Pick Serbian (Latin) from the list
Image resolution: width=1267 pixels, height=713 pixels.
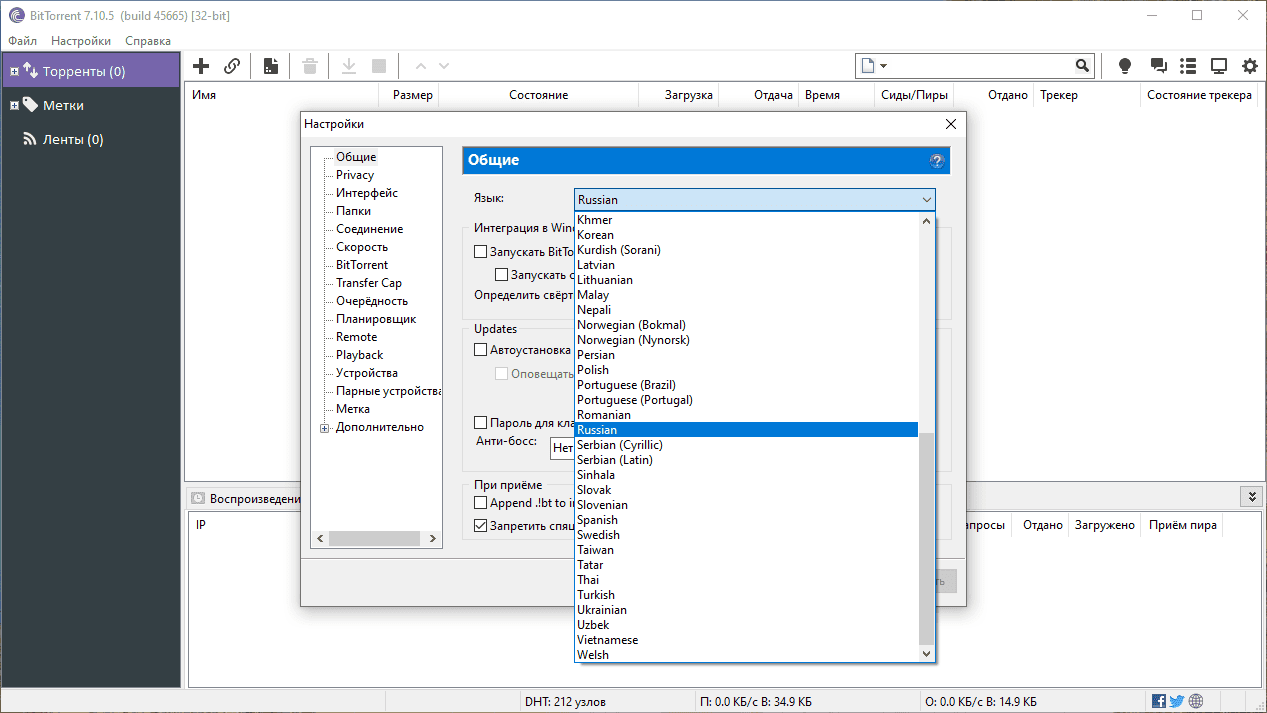click(x=746, y=460)
